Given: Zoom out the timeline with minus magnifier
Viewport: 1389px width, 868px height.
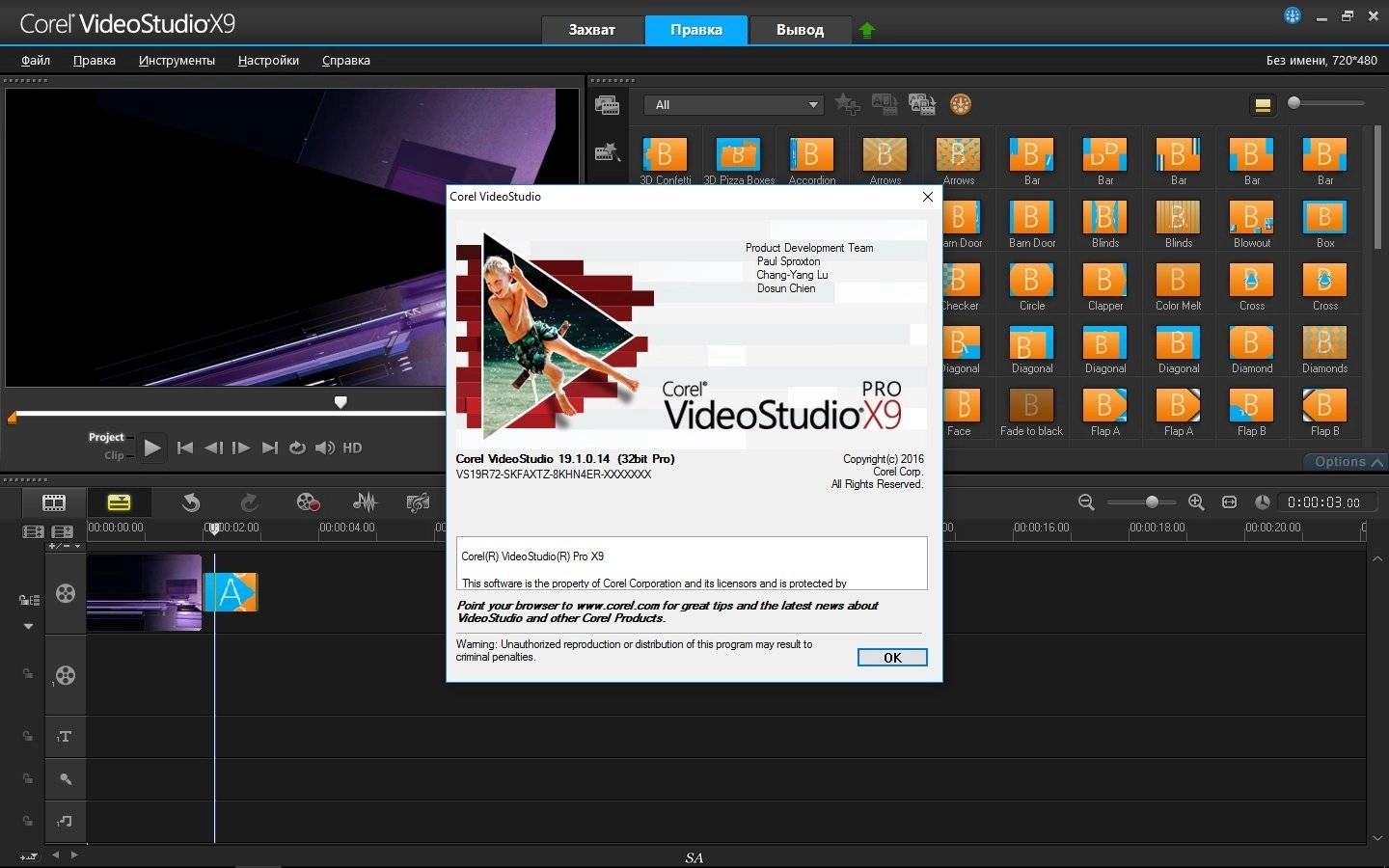Looking at the screenshot, I should [1086, 502].
